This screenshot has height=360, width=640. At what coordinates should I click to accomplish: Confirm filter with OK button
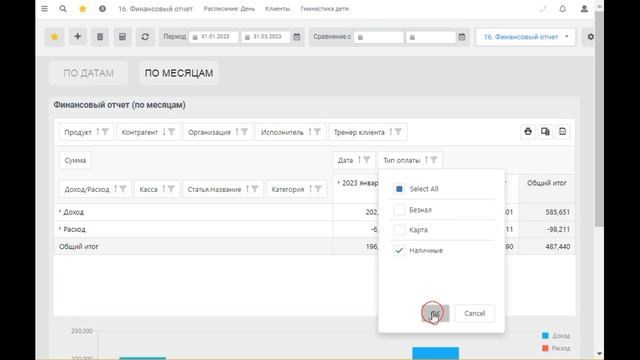[436, 313]
